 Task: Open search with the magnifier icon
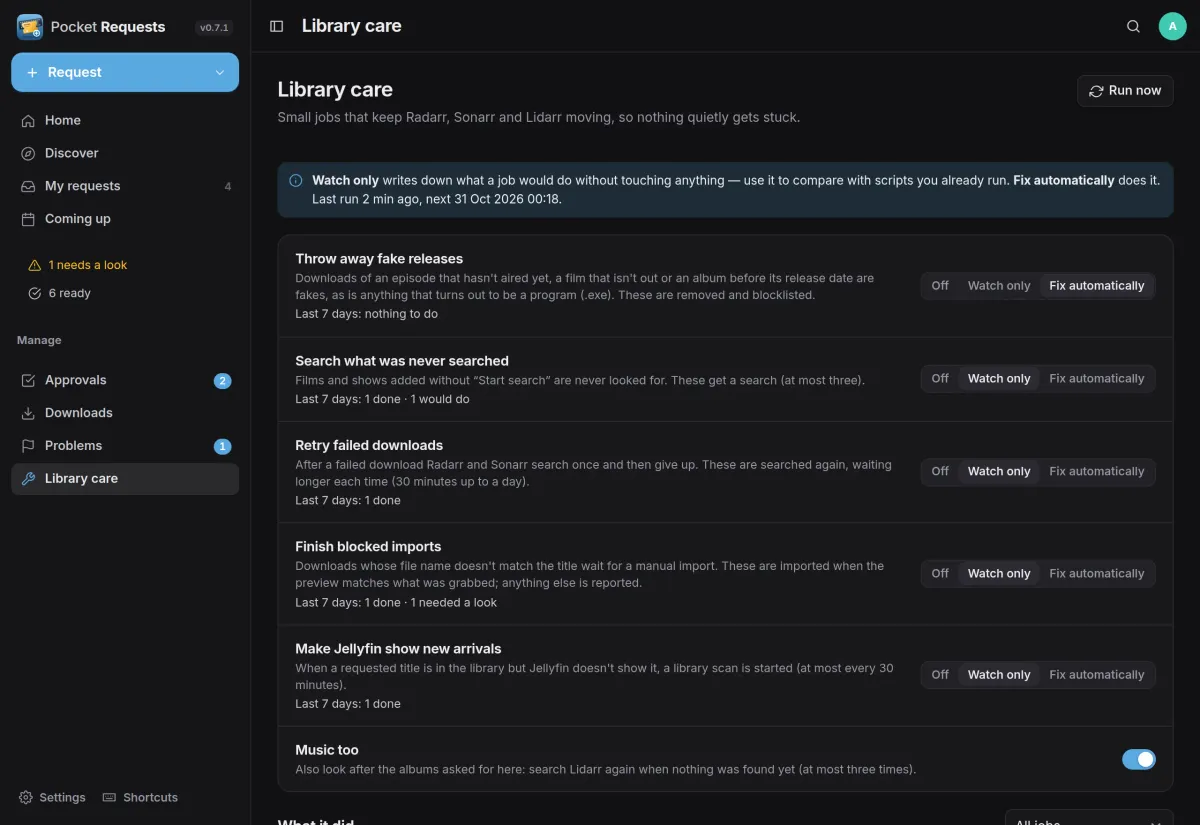[x=1133, y=27]
